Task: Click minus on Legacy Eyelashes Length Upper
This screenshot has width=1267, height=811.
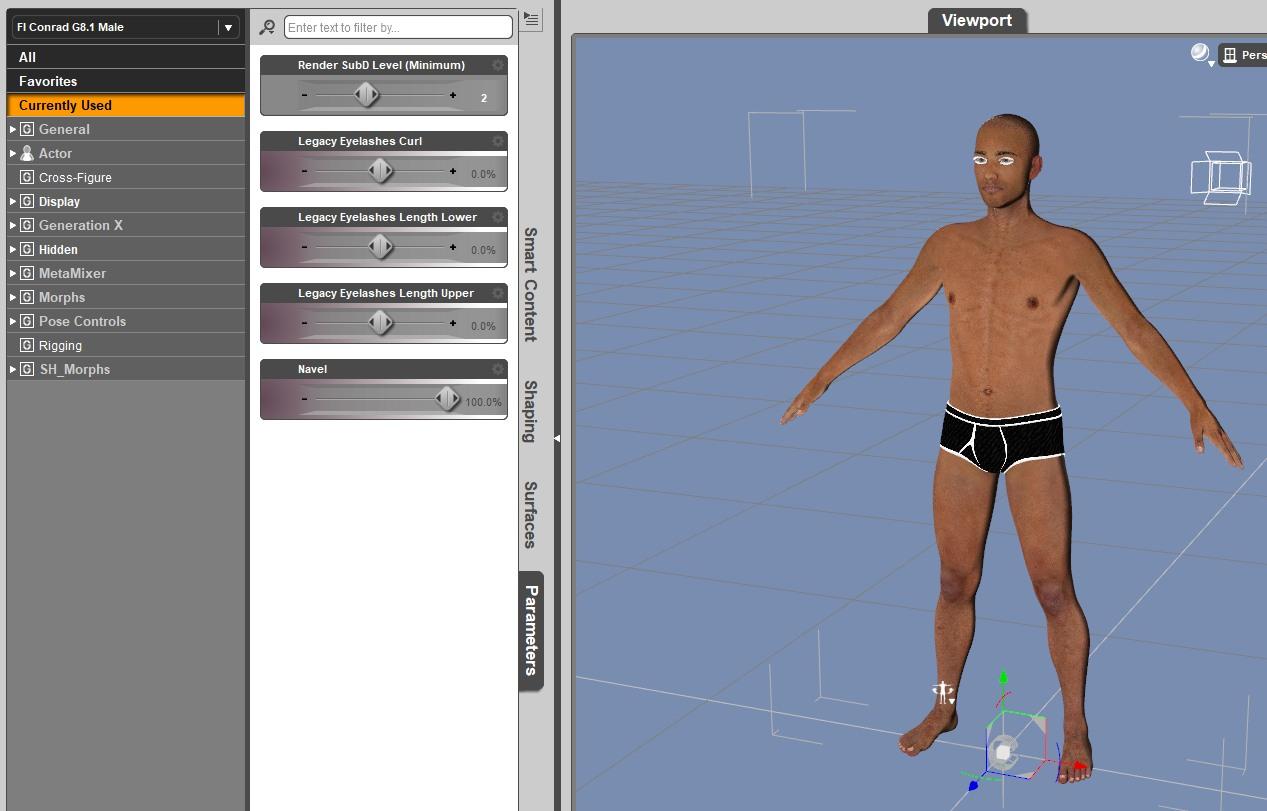Action: pos(305,323)
